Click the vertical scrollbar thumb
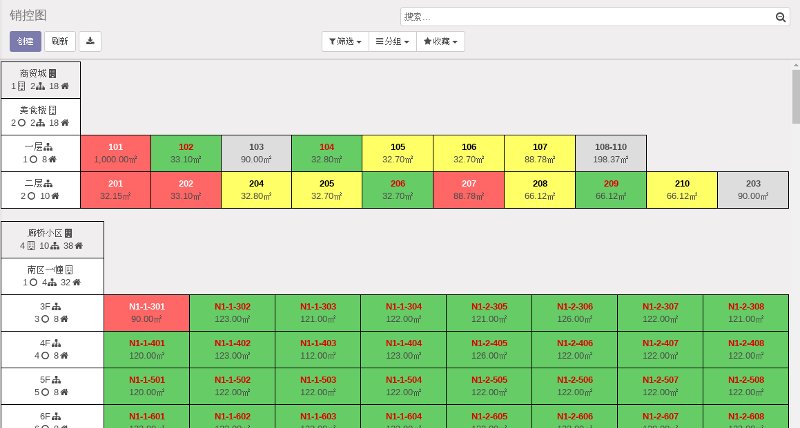Image resolution: width=800 pixels, height=428 pixels. pos(795,95)
